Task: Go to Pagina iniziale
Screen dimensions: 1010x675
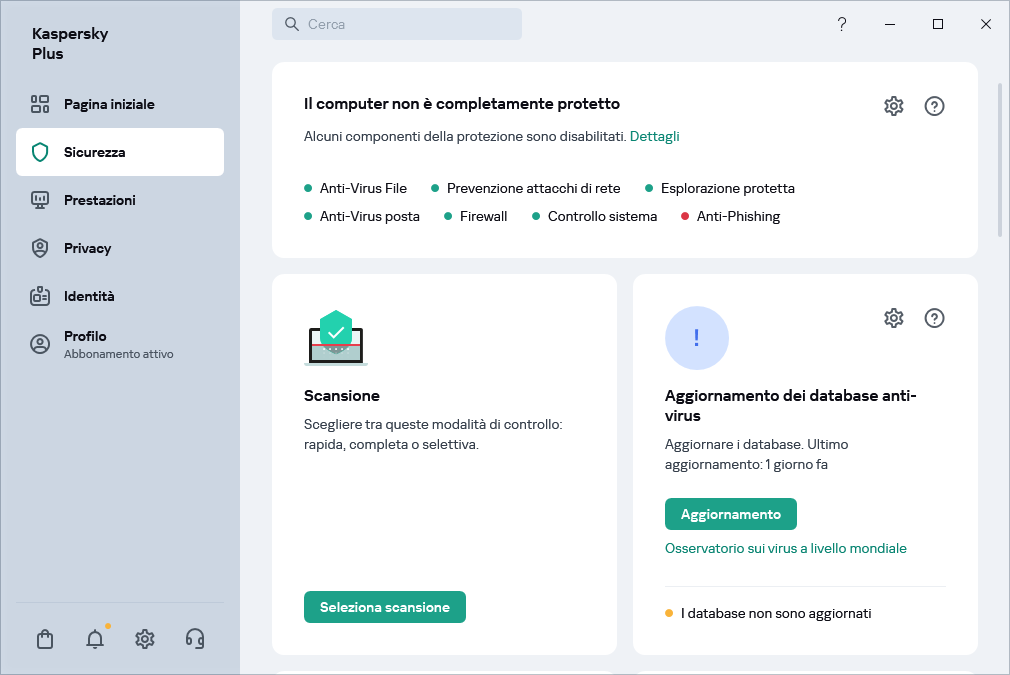Action: (x=109, y=104)
